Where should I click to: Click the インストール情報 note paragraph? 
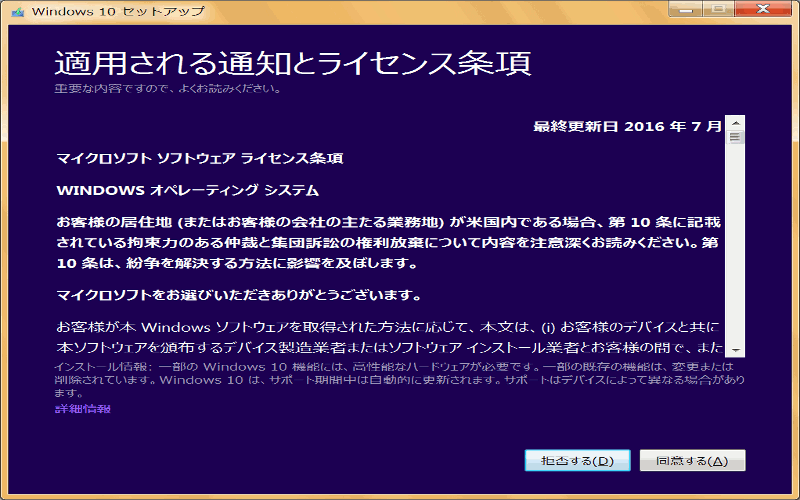[399, 380]
